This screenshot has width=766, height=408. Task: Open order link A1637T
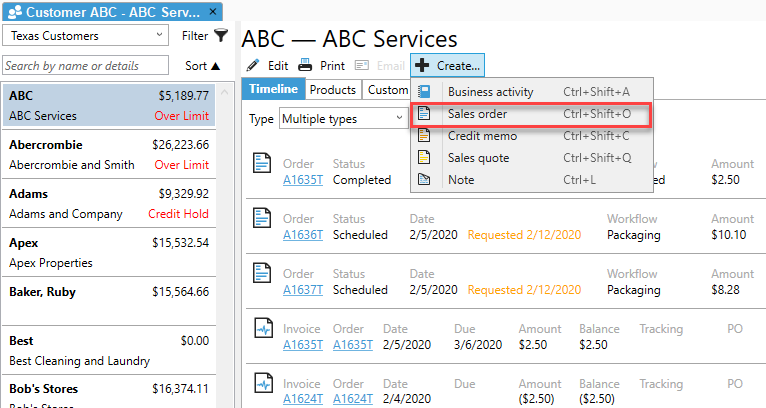pyautogui.click(x=303, y=290)
